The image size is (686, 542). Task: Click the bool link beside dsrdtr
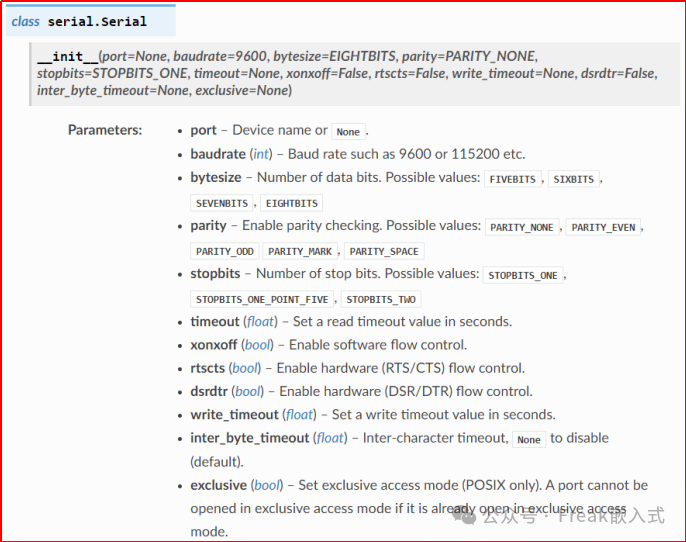(x=249, y=391)
